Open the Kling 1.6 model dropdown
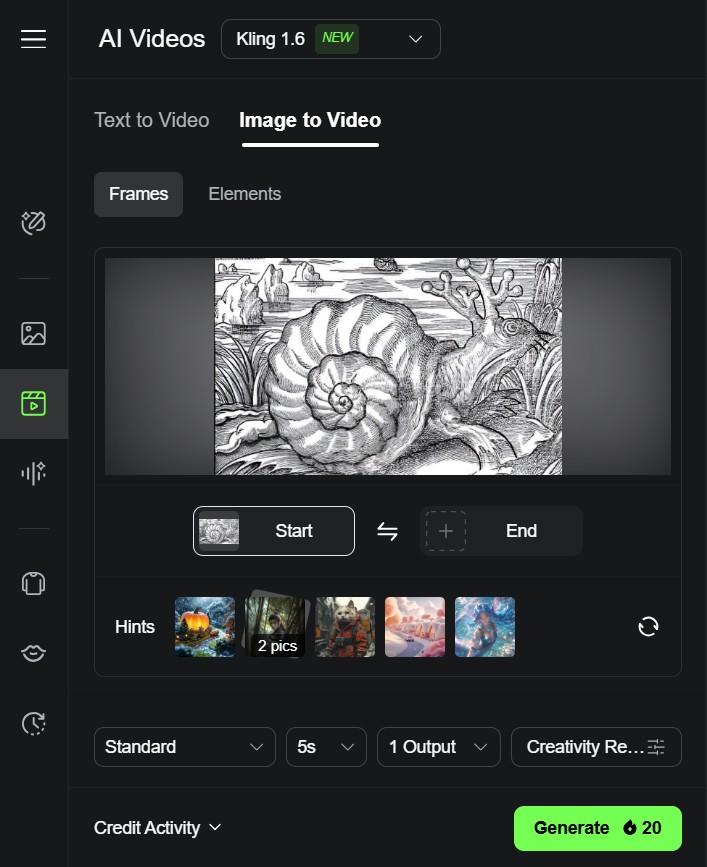707x867 pixels. (x=331, y=39)
